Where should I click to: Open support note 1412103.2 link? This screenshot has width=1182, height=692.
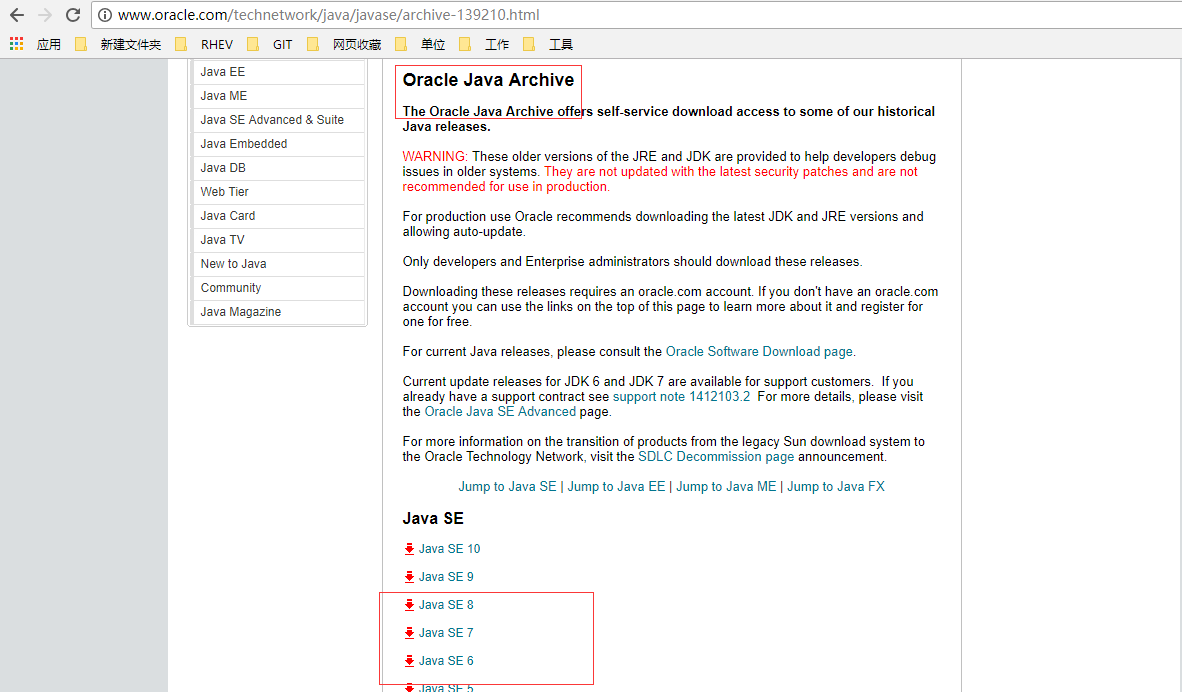pyautogui.click(x=681, y=397)
